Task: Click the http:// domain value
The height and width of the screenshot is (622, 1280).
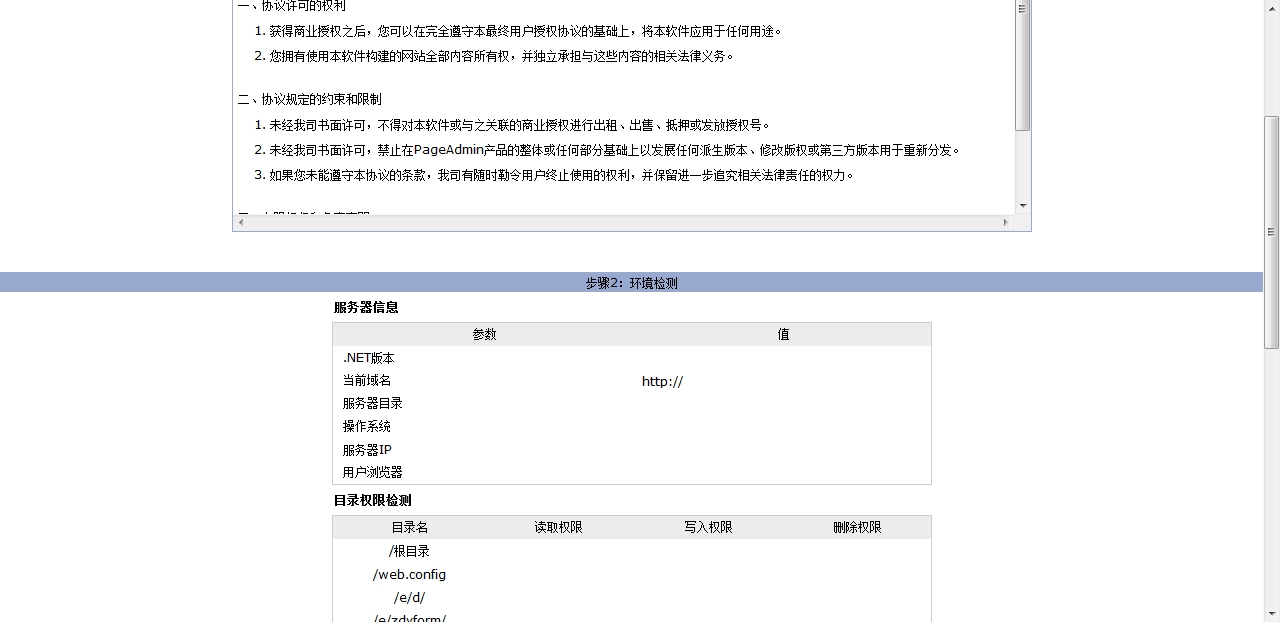Action: (x=662, y=382)
